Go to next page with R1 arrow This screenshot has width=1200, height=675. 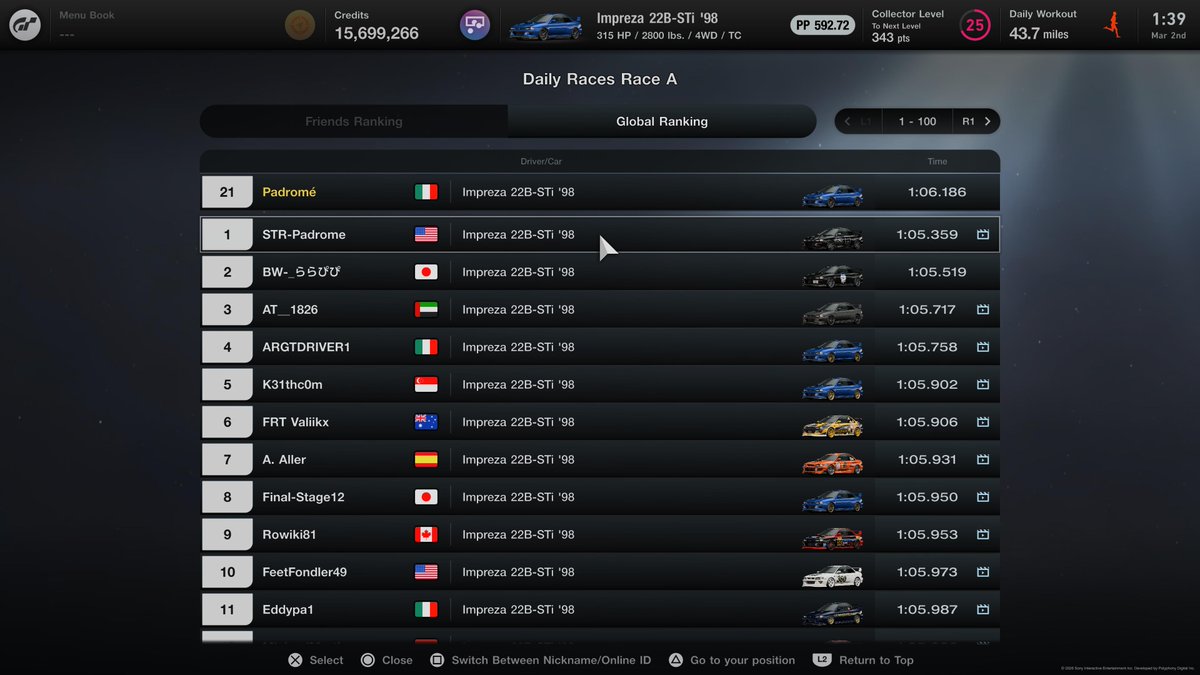pyautogui.click(x=976, y=121)
